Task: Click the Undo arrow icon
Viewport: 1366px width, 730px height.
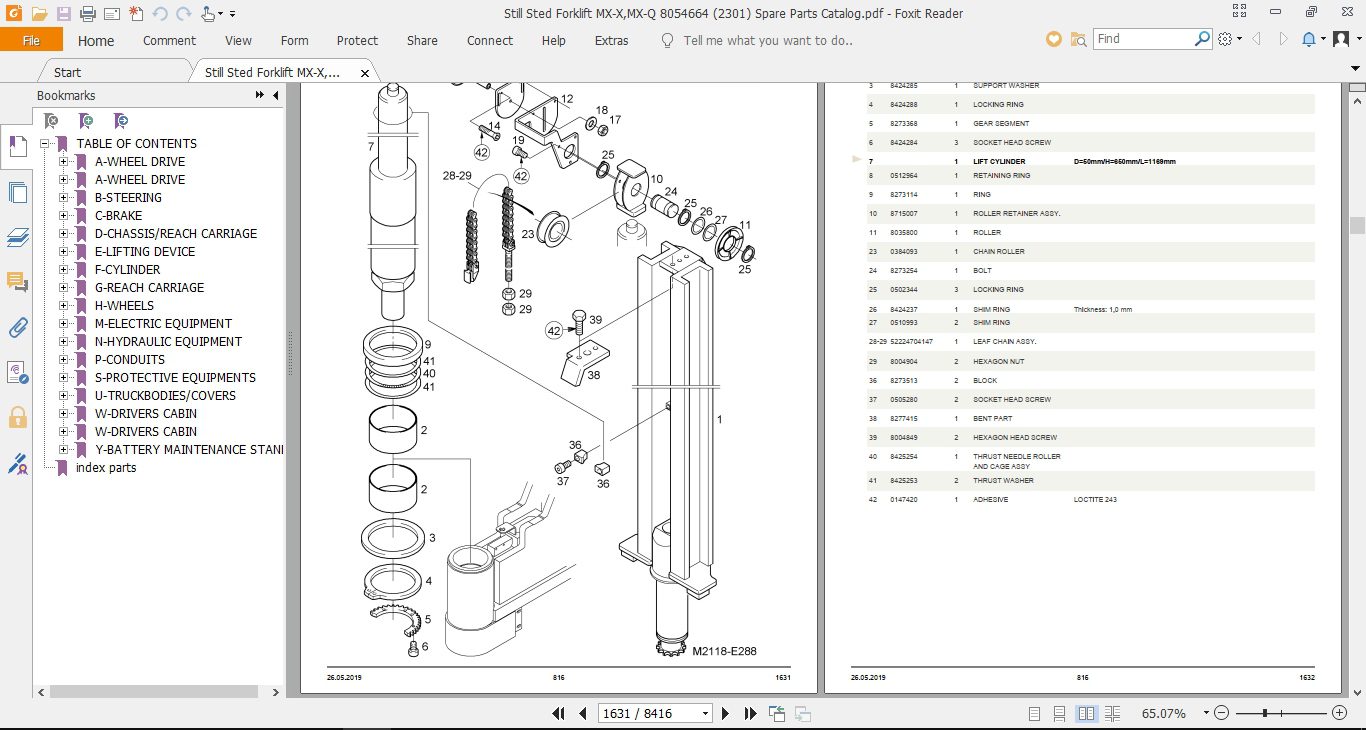Action: 160,14
